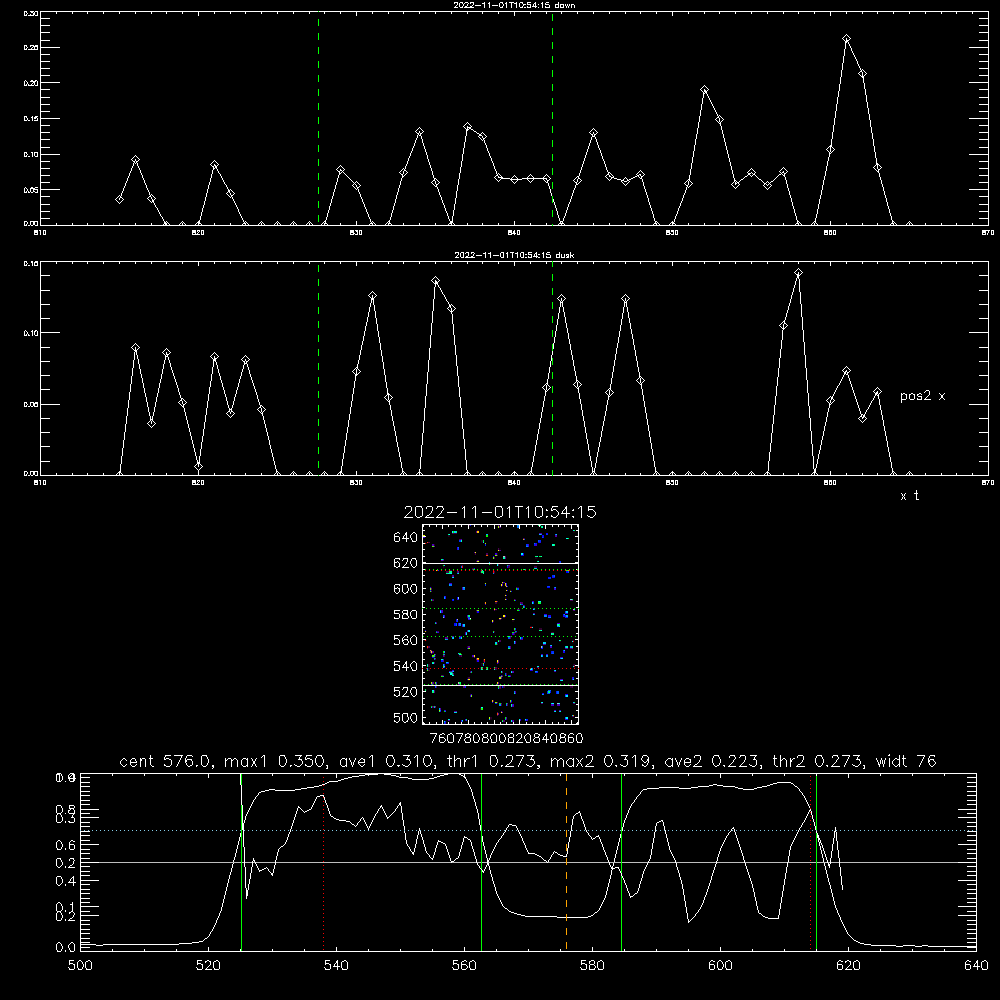Click the 'dawn' plot title timestamp
The image size is (1000, 1000).
click(514, 5)
